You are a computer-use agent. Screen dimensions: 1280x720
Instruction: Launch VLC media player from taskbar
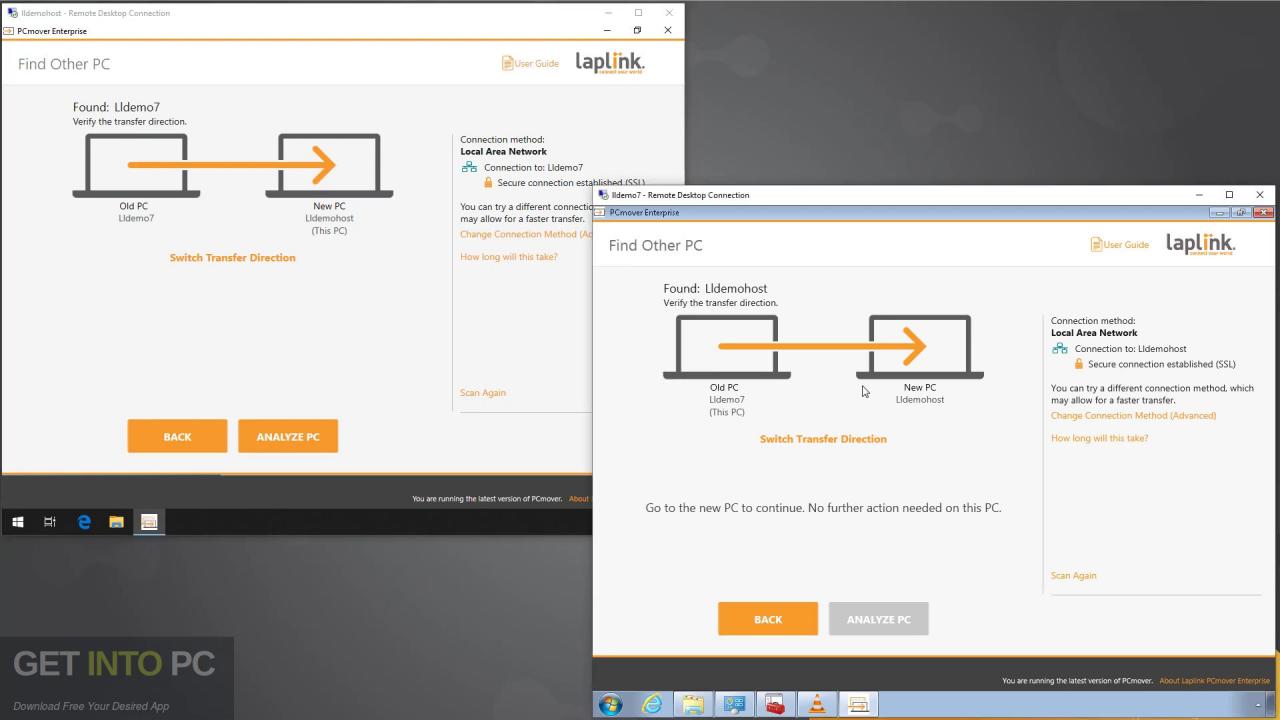click(x=817, y=704)
